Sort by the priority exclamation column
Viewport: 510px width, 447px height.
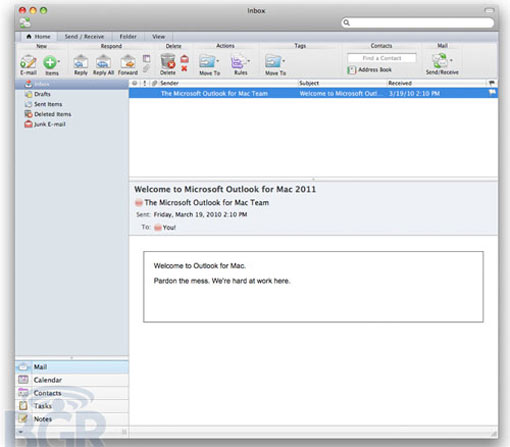tap(145, 83)
